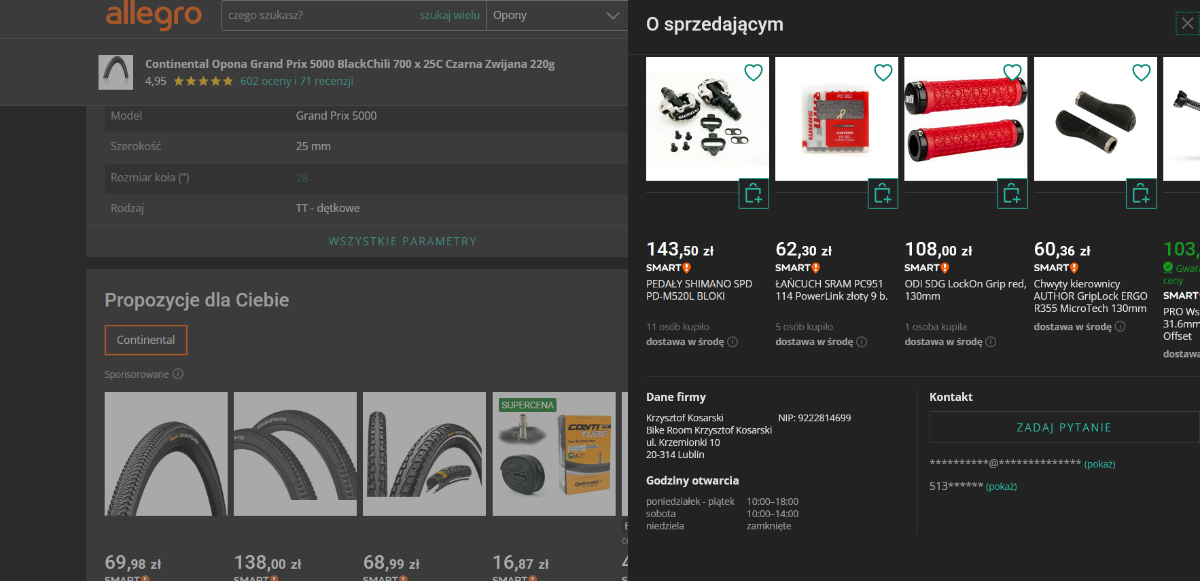This screenshot has height=581, width=1200.
Task: Reveal phone number 513 with pokaż link
Action: 1001,486
